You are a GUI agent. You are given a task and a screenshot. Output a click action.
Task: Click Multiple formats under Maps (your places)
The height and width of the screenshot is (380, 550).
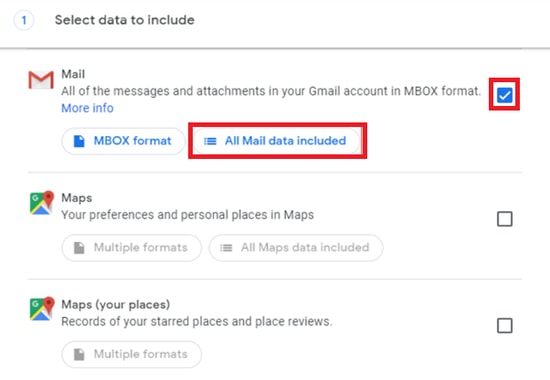[x=132, y=354]
